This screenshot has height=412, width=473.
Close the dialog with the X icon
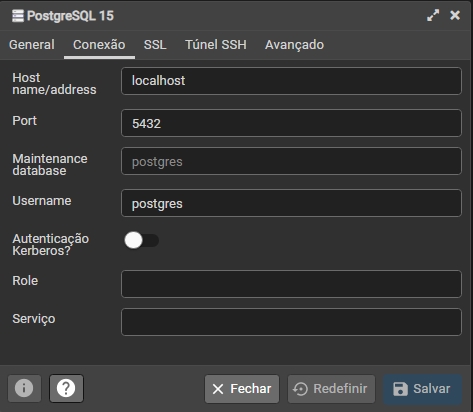tap(455, 15)
